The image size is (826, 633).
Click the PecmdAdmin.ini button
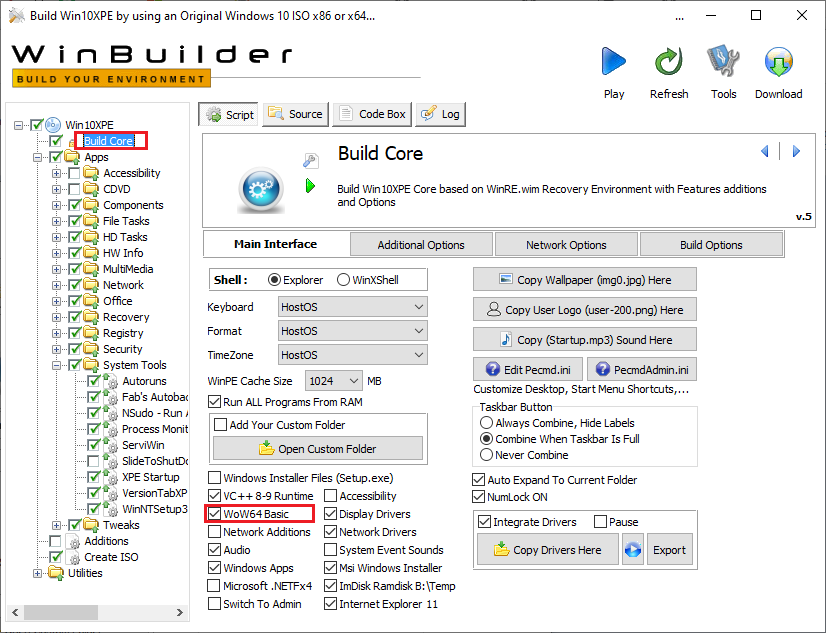click(x=642, y=369)
